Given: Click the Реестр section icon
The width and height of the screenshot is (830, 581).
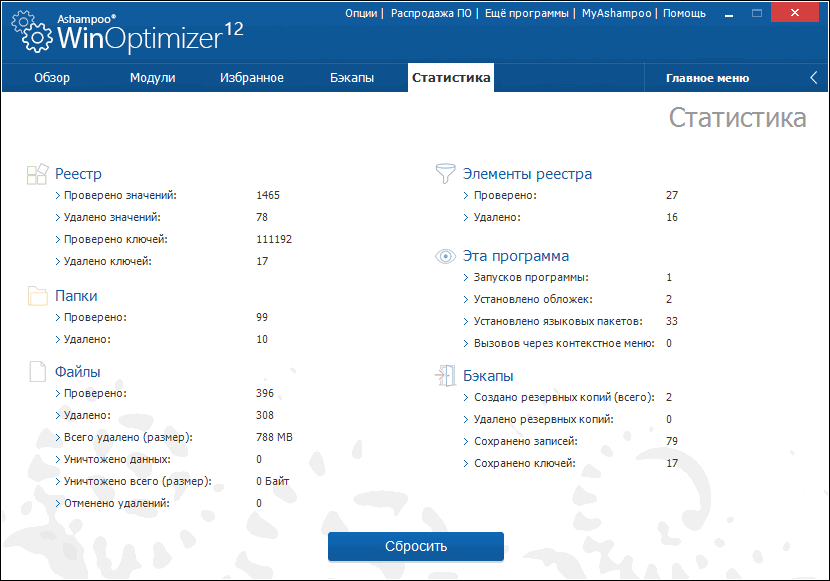Looking at the screenshot, I should coord(38,174).
